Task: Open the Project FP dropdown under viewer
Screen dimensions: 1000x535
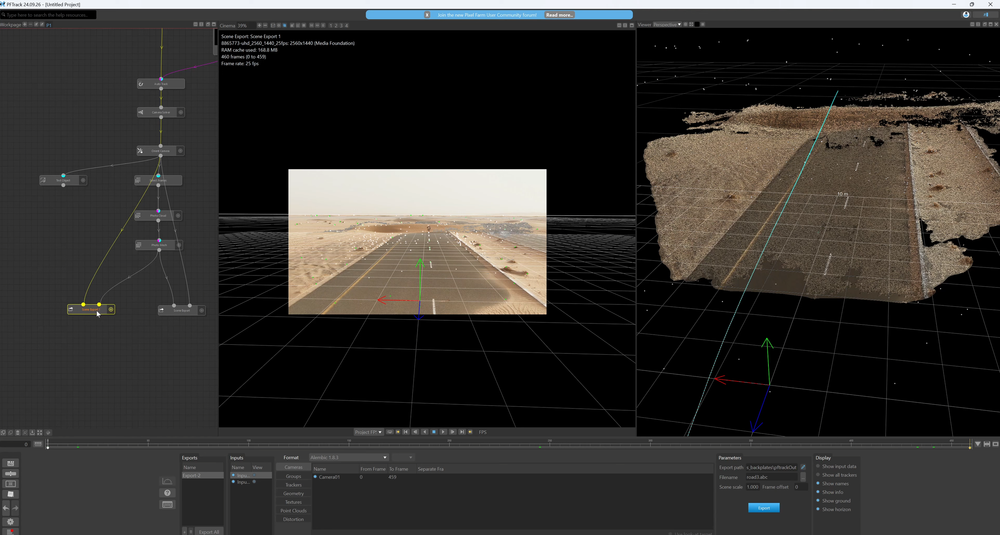Action: [368, 432]
